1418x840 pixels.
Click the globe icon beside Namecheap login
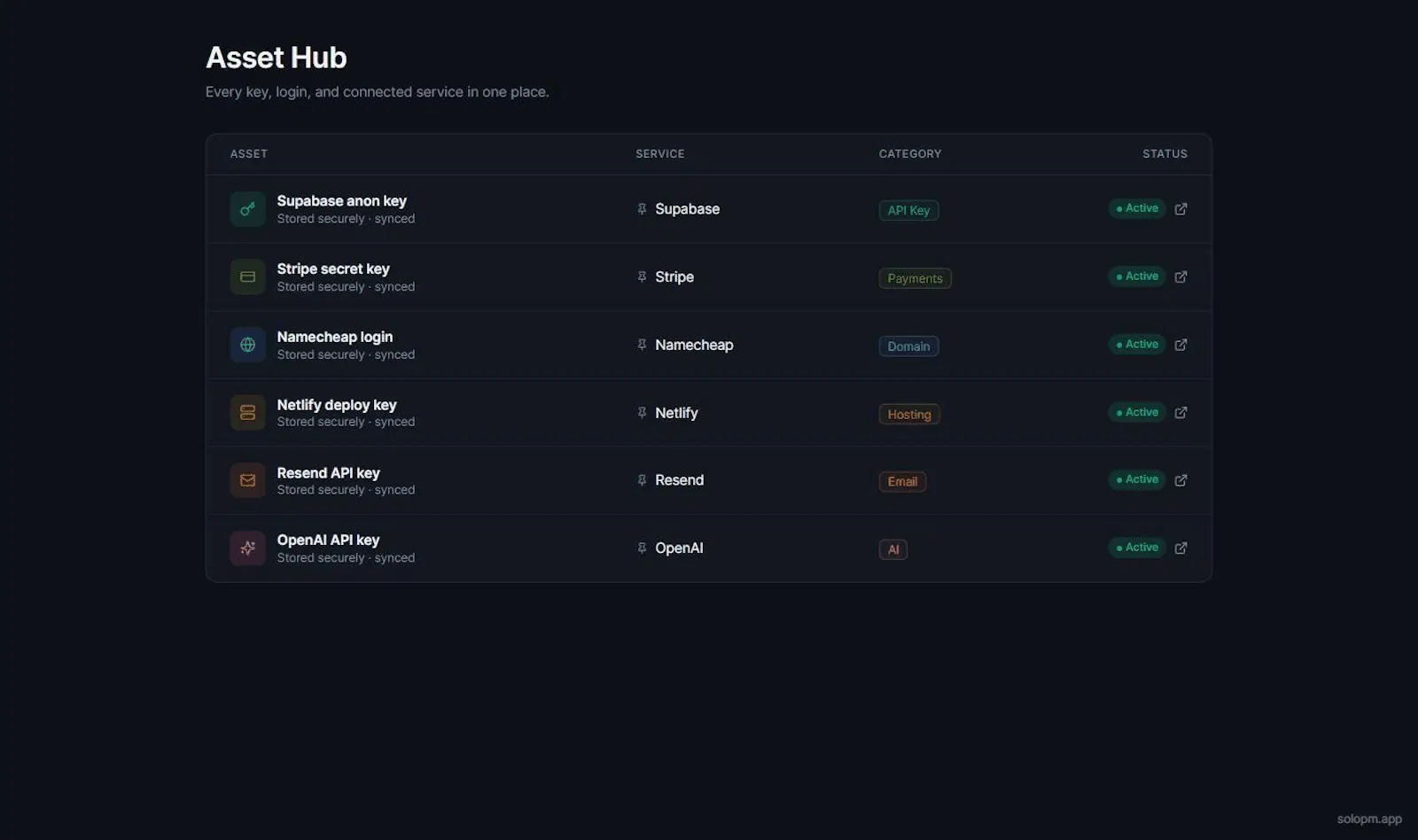[247, 345]
